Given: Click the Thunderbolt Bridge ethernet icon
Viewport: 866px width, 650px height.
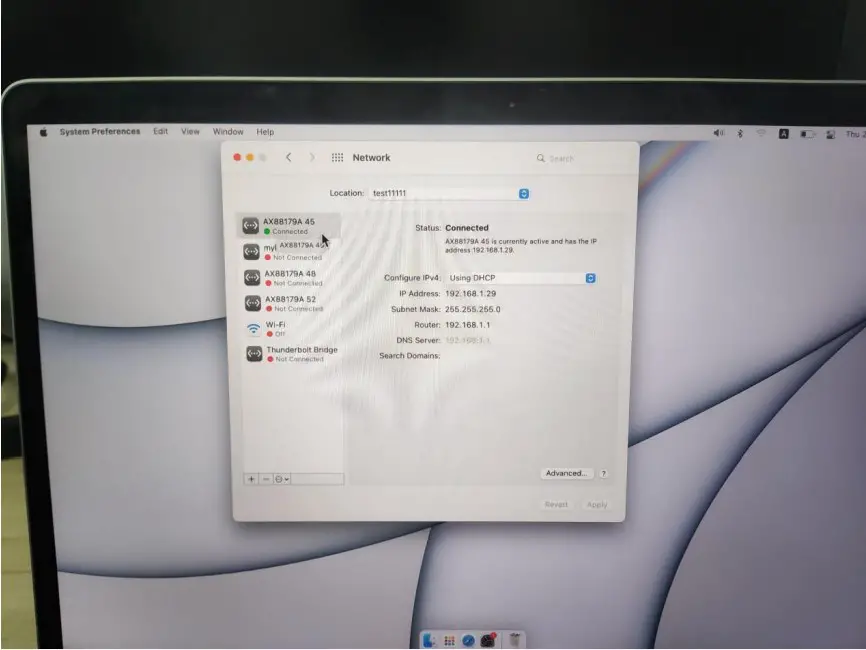Looking at the screenshot, I should (254, 353).
